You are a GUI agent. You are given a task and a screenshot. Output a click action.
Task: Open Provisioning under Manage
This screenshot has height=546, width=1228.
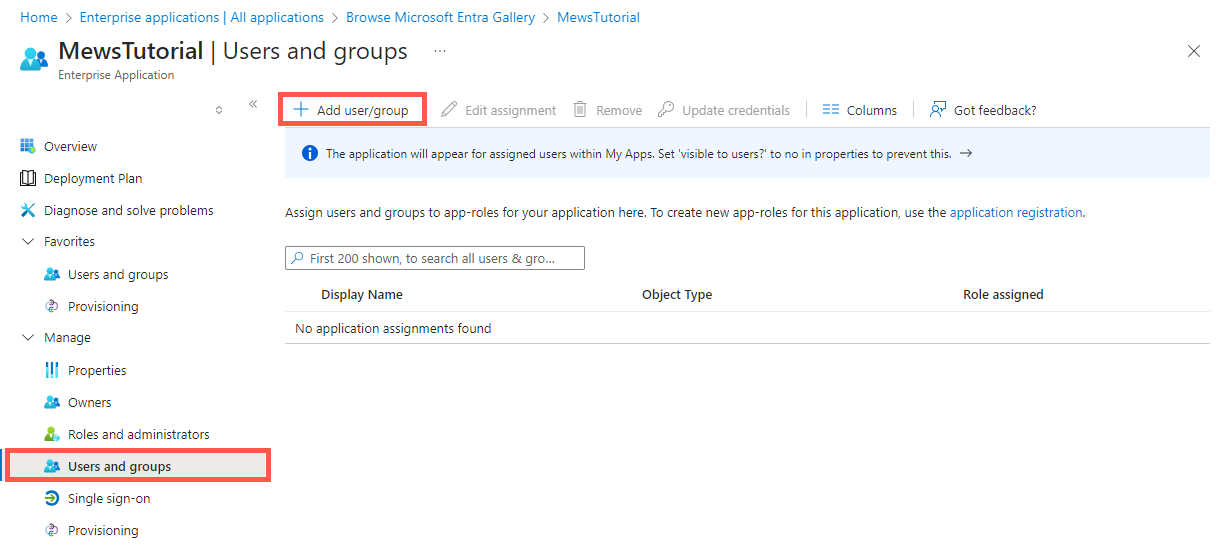click(103, 530)
